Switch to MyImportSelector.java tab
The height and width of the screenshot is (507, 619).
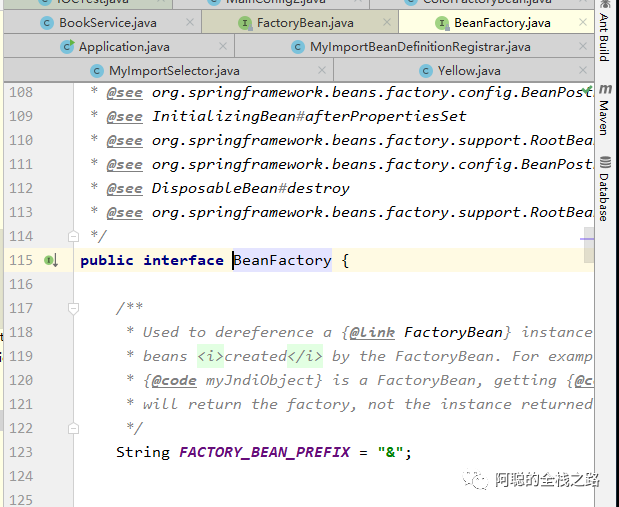click(x=169, y=71)
